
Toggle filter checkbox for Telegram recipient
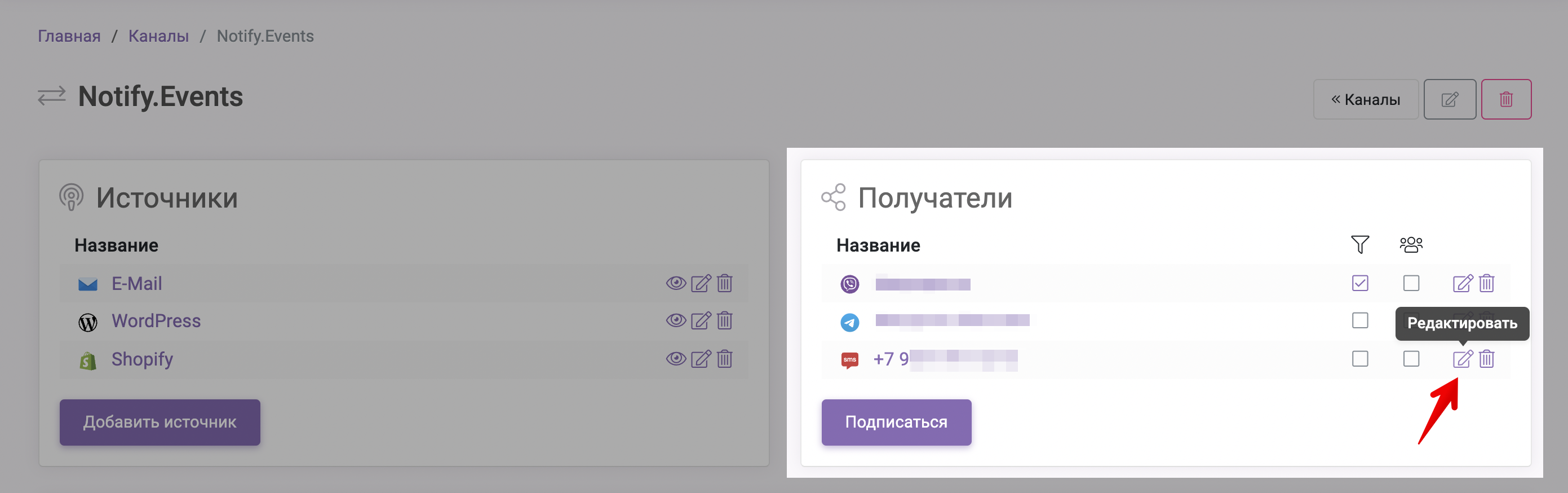coord(1360,320)
